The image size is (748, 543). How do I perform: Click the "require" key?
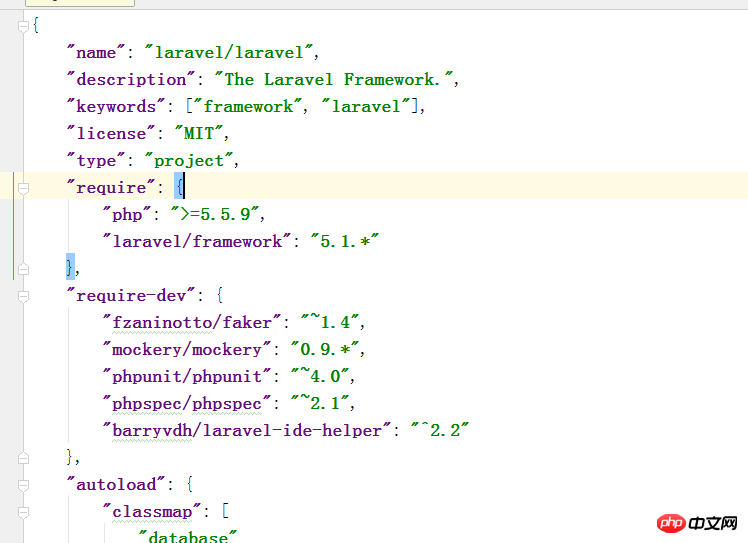[x=111, y=187]
